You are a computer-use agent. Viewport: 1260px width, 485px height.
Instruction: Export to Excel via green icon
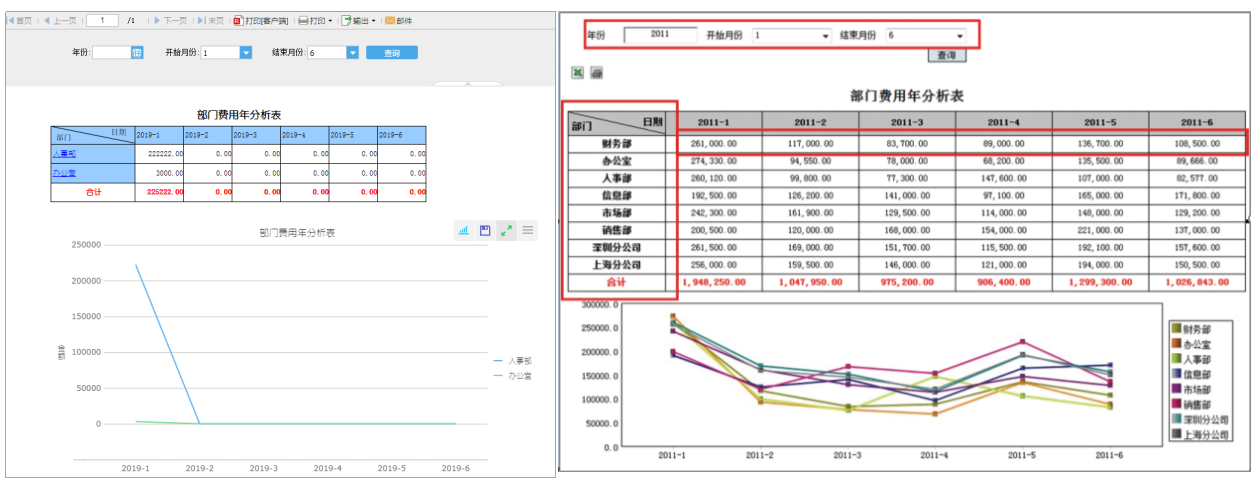click(578, 73)
